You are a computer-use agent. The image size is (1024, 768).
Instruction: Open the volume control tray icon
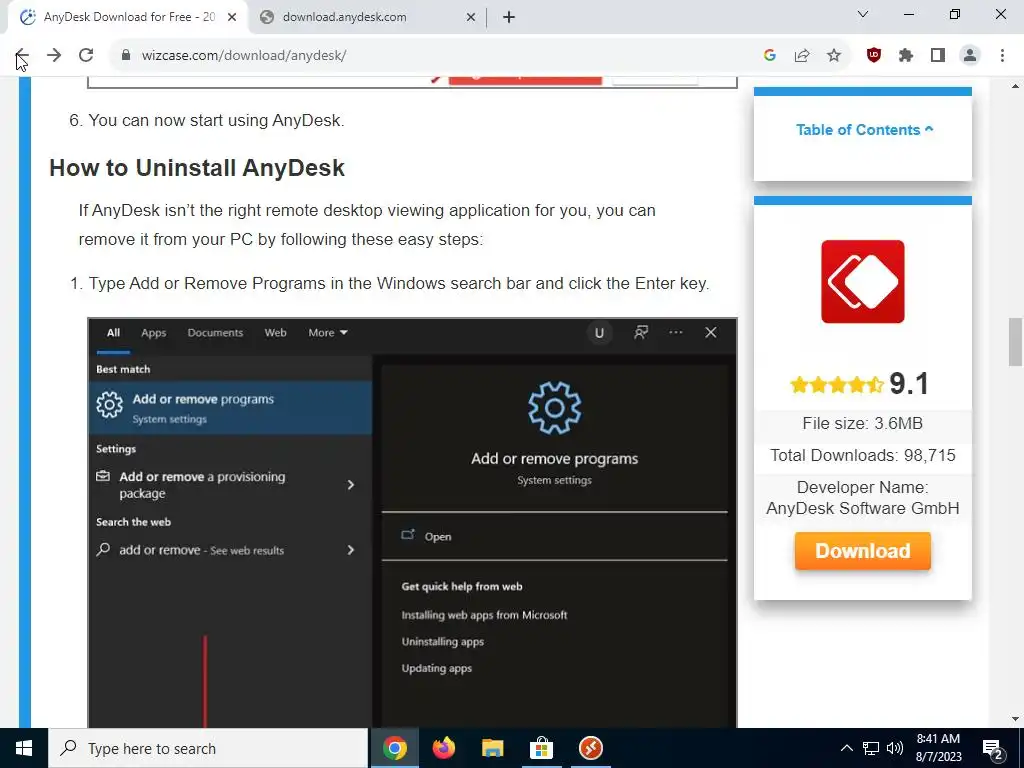[x=895, y=748]
